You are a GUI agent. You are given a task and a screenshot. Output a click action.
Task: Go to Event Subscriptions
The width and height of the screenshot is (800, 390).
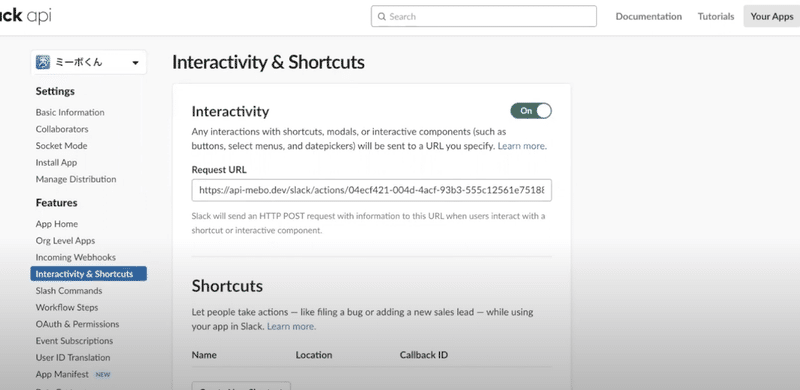[x=74, y=341]
